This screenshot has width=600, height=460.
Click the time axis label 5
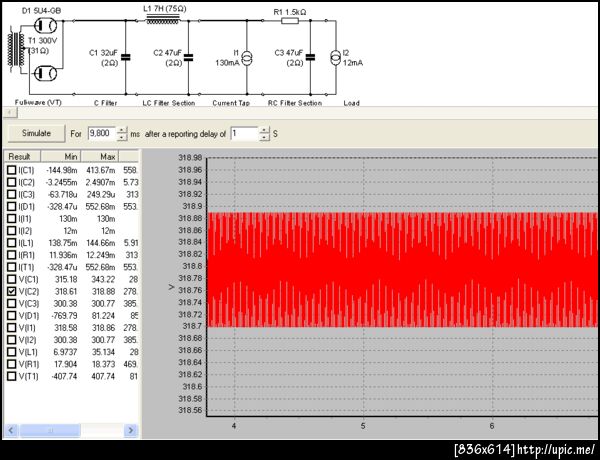click(x=363, y=426)
